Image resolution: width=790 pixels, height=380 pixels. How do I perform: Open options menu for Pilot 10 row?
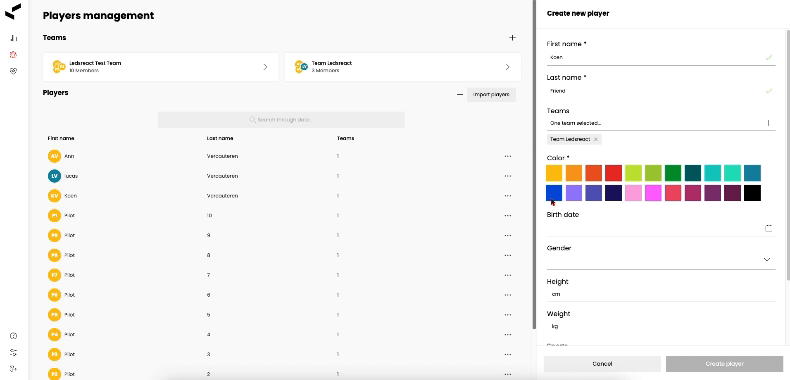coord(507,216)
